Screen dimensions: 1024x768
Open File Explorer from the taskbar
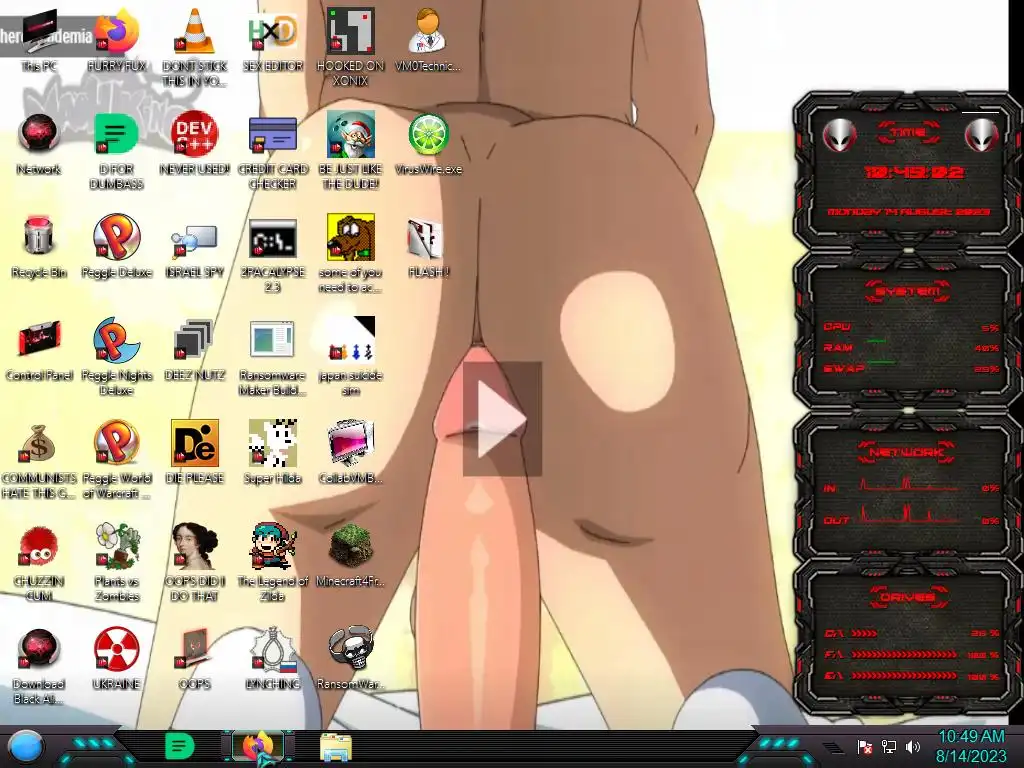point(336,748)
